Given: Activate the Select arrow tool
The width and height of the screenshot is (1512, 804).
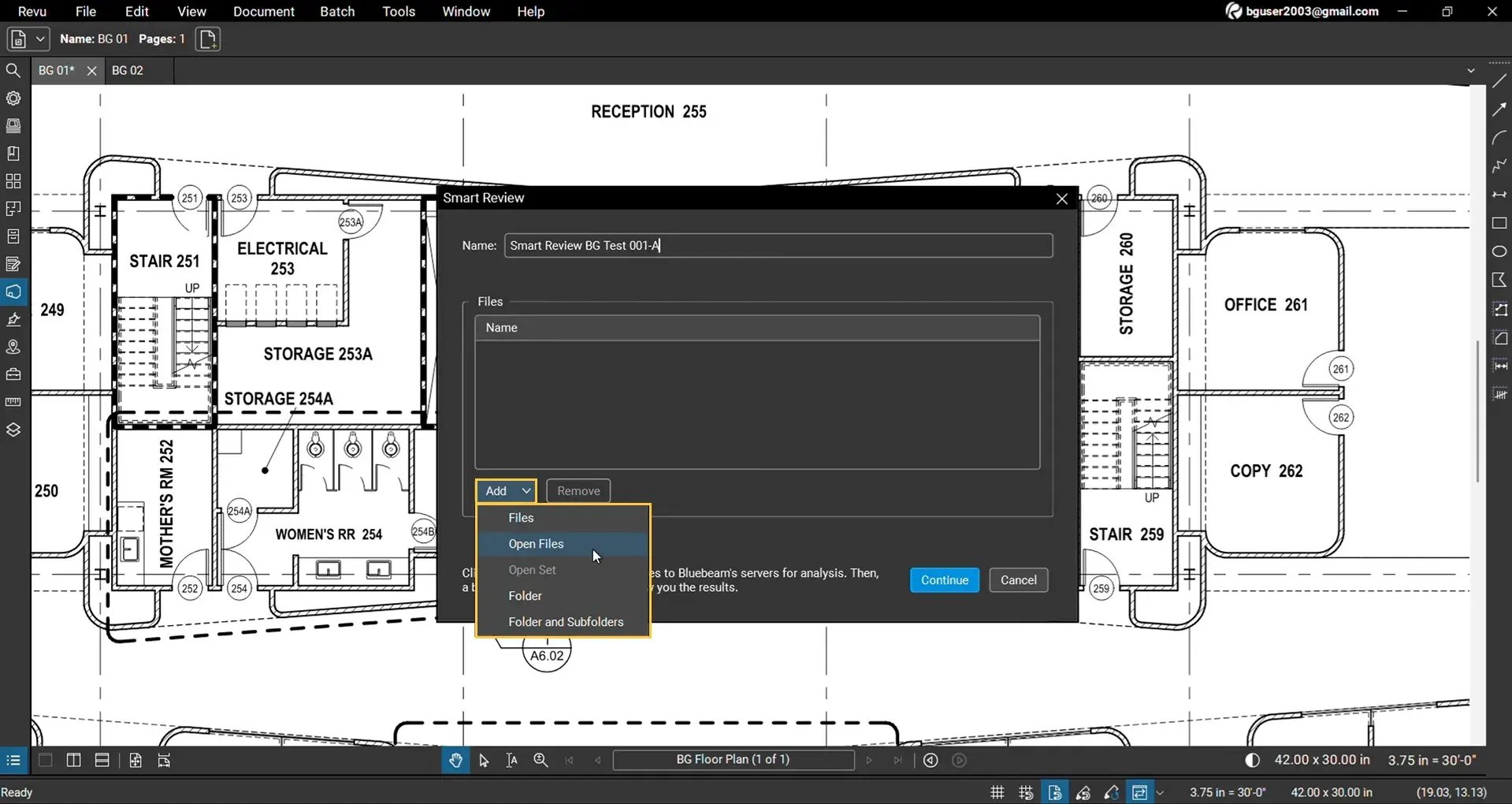Looking at the screenshot, I should [484, 761].
